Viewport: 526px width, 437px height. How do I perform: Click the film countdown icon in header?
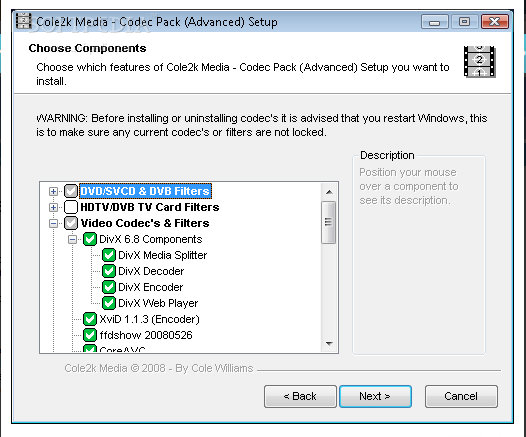479,61
